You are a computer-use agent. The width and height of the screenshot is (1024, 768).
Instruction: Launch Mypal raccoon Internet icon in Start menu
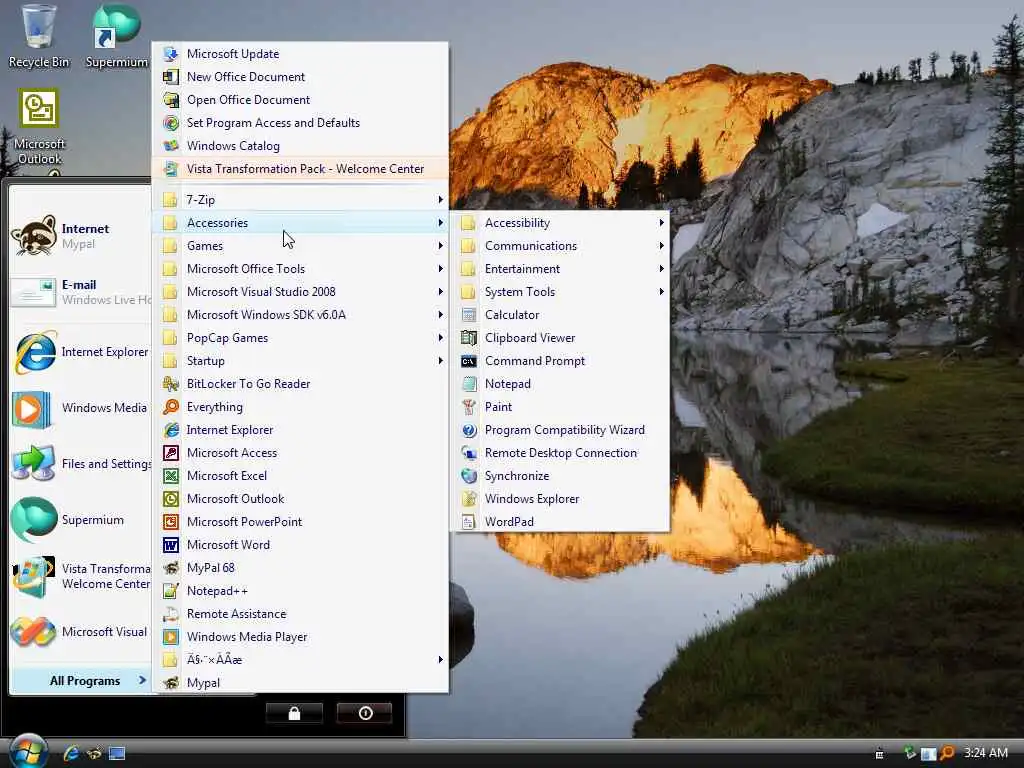coord(33,236)
